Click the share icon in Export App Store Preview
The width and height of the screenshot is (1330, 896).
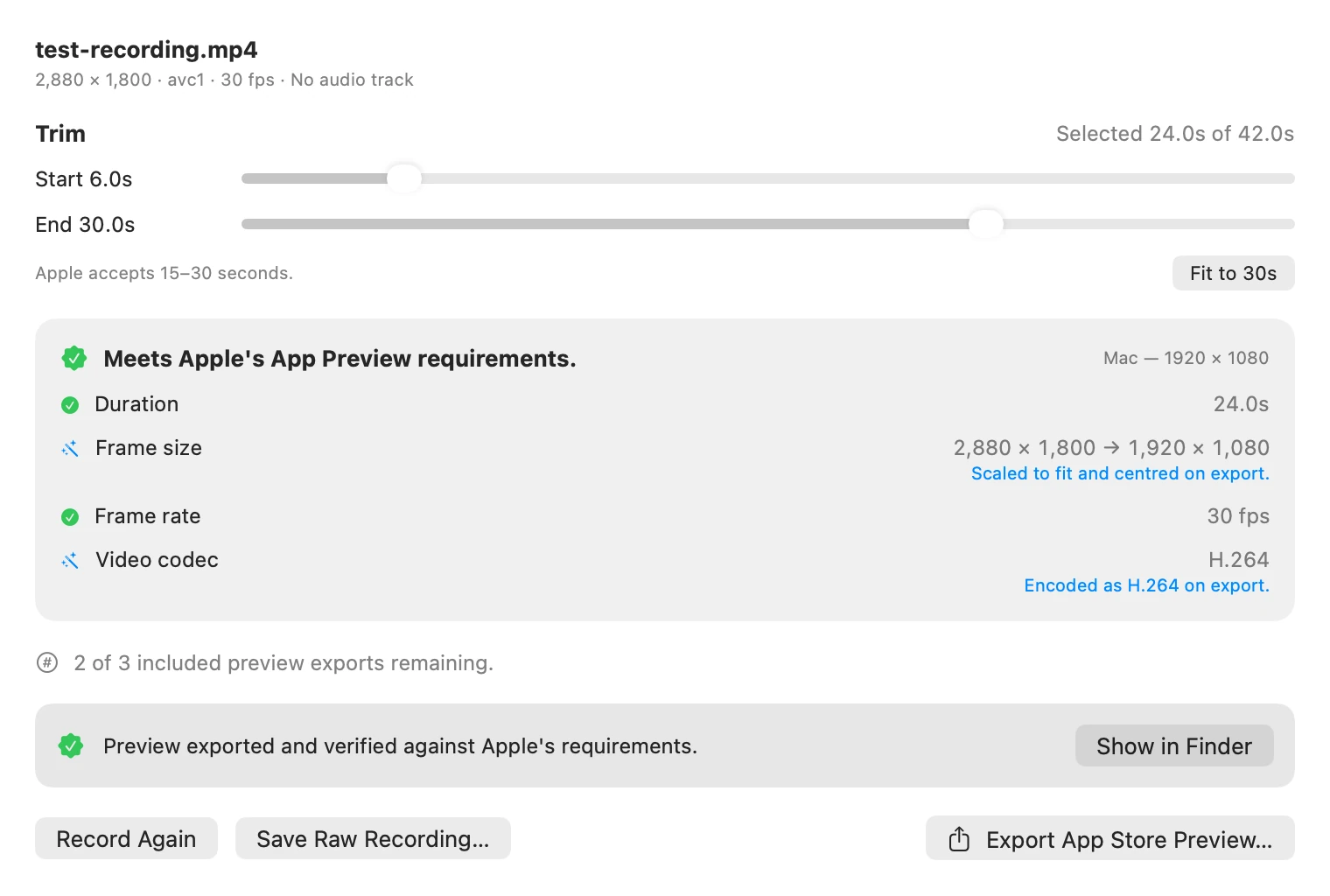(959, 839)
